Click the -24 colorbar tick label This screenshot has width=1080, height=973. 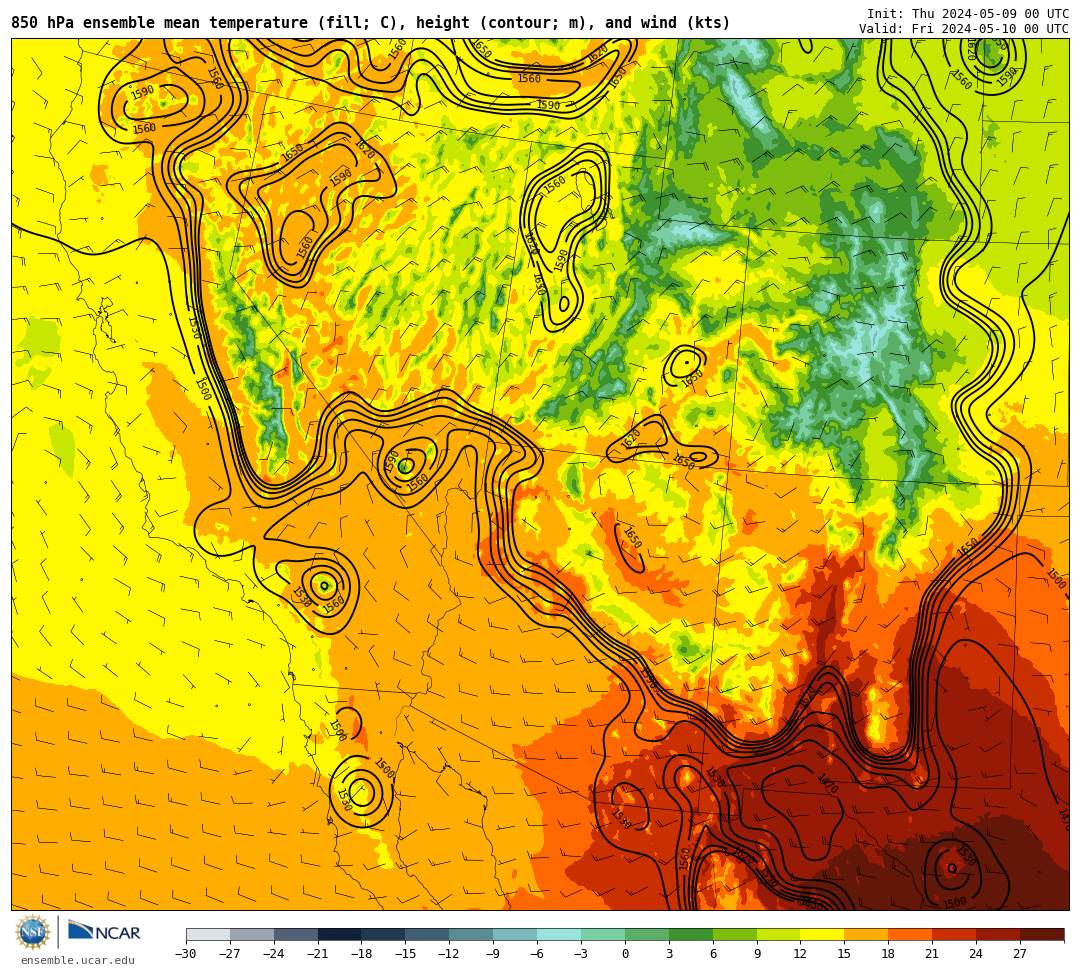(x=274, y=954)
